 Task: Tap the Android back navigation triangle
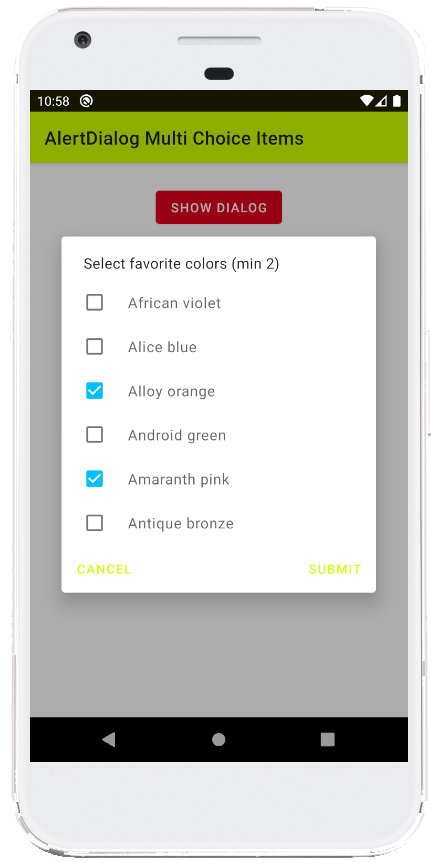pos(109,739)
